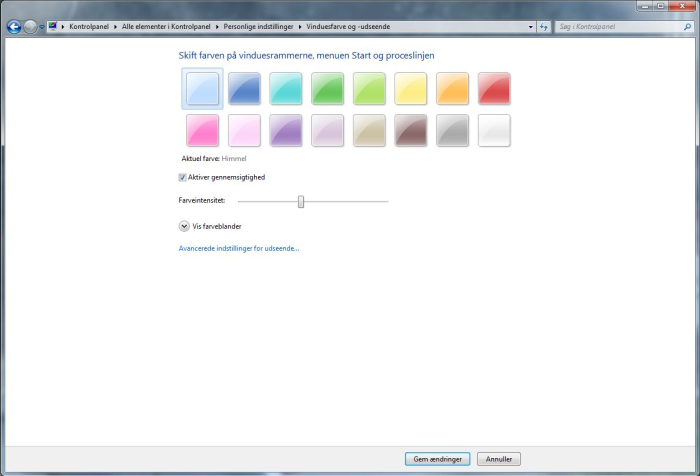This screenshot has height=476, width=700.
Task: Click the Gem ændringer button
Action: pyautogui.click(x=438, y=459)
